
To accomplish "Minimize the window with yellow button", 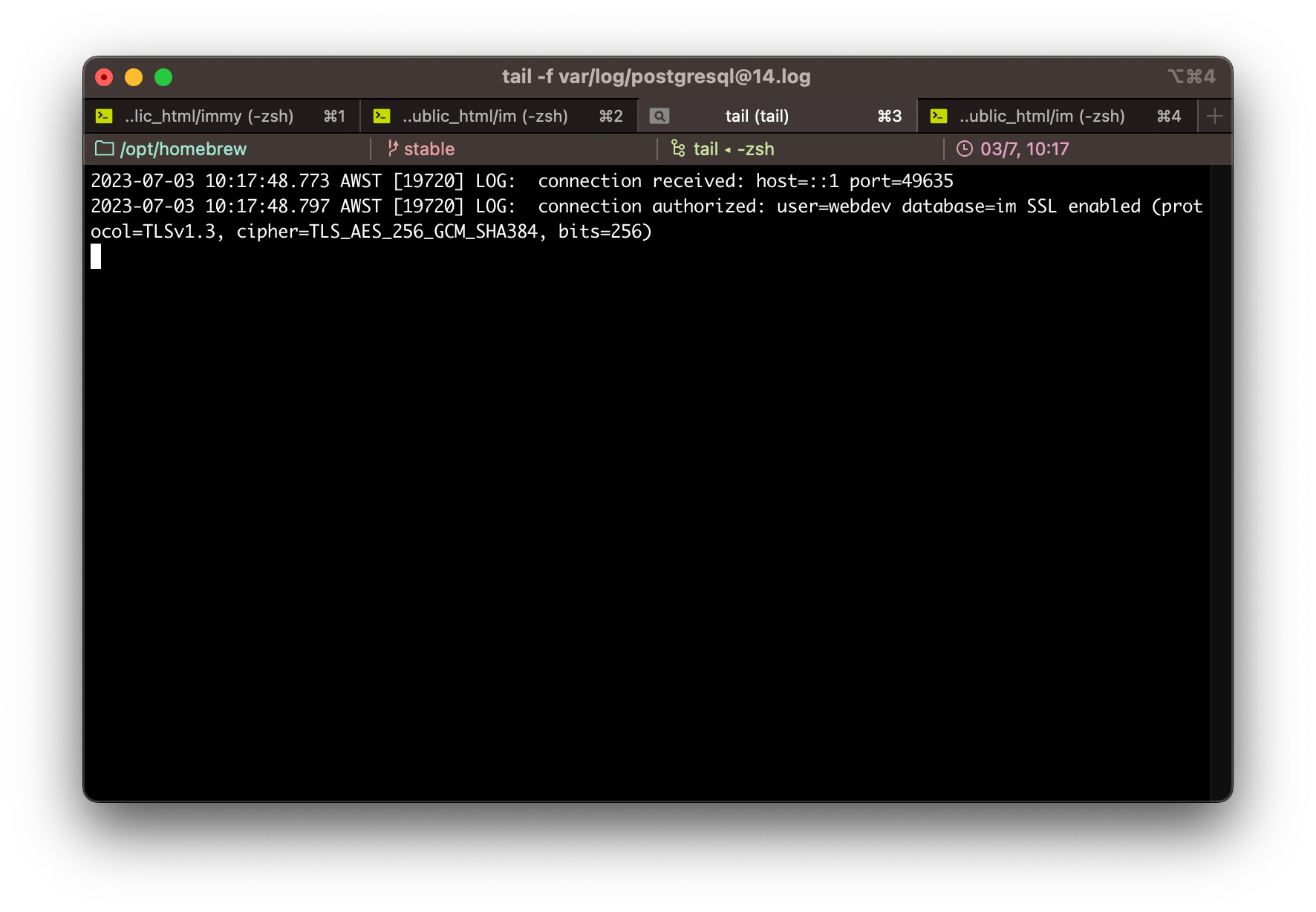I will click(x=134, y=77).
